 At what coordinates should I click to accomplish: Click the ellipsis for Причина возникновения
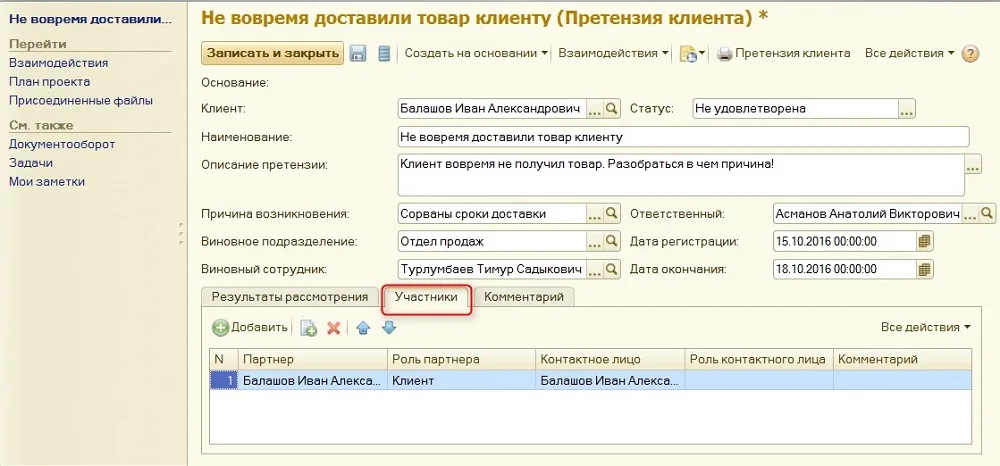(x=594, y=214)
